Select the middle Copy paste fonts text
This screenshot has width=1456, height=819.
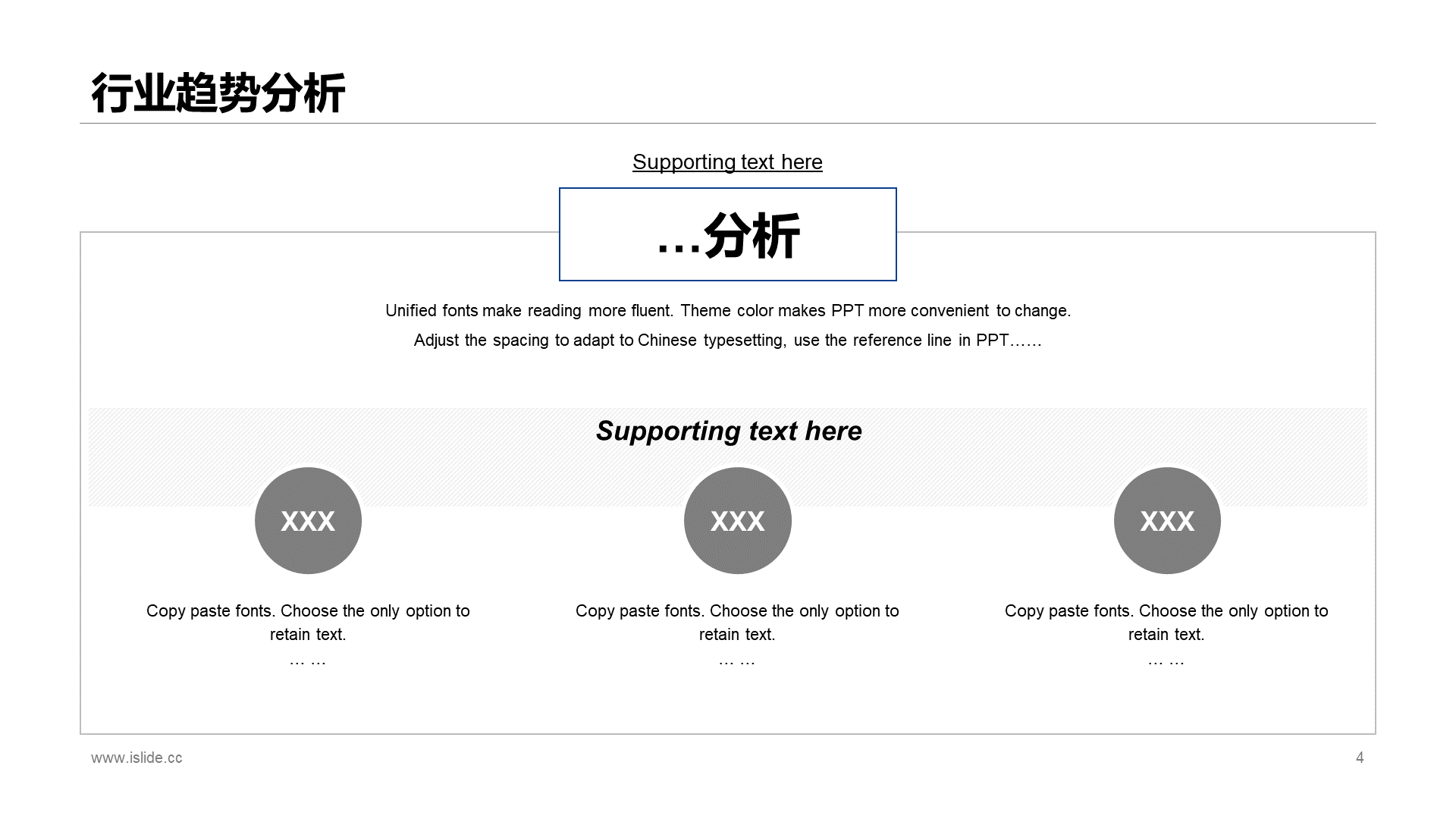[737, 622]
